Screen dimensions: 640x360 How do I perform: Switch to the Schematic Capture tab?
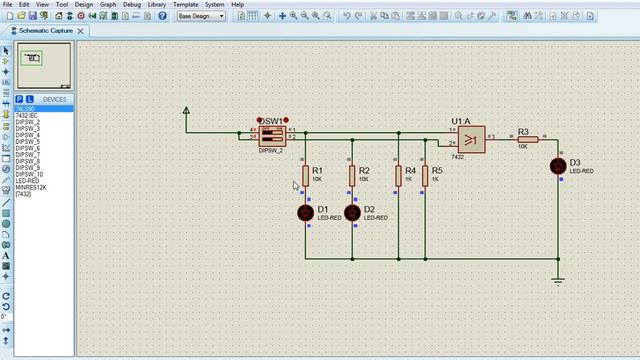pos(46,31)
